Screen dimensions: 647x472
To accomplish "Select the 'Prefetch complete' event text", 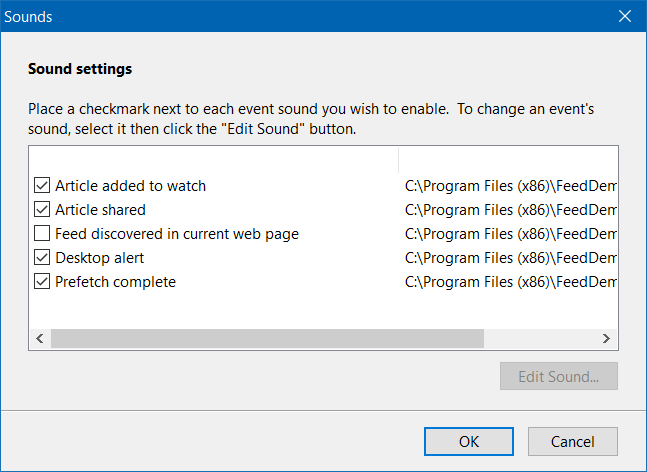I will point(116,282).
